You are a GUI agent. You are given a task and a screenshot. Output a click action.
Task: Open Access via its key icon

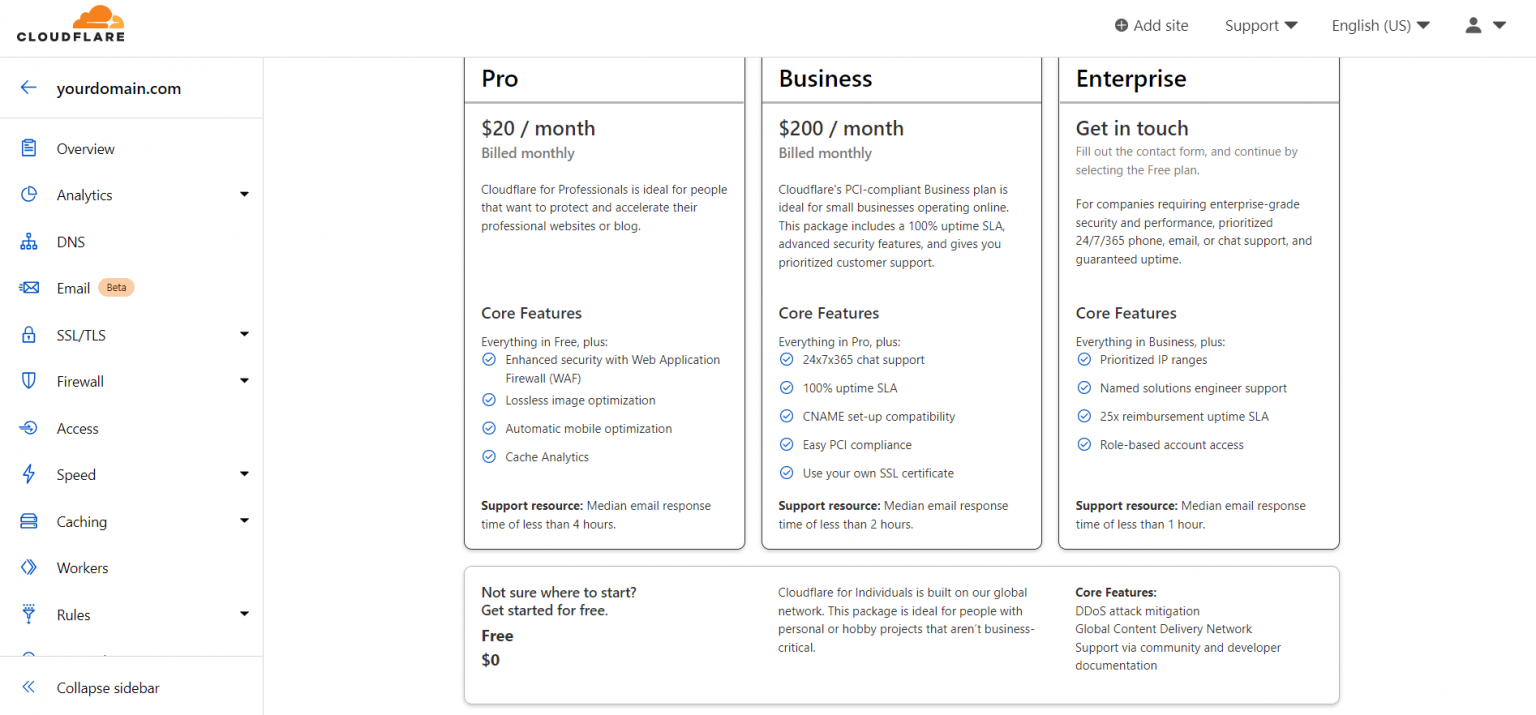tap(29, 428)
